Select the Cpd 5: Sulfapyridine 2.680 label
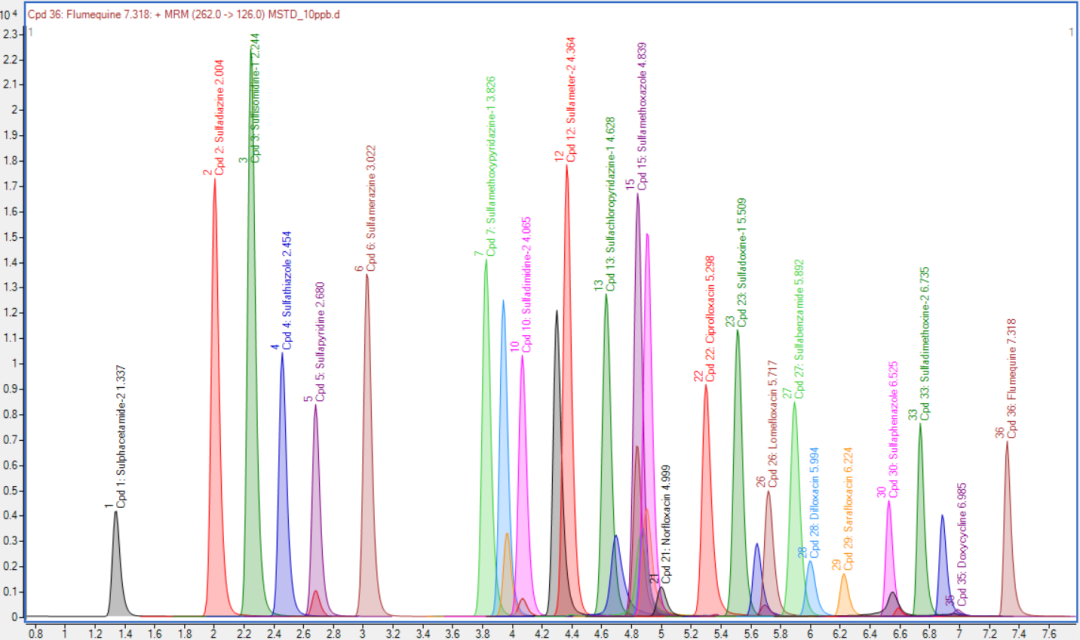 click(x=320, y=342)
